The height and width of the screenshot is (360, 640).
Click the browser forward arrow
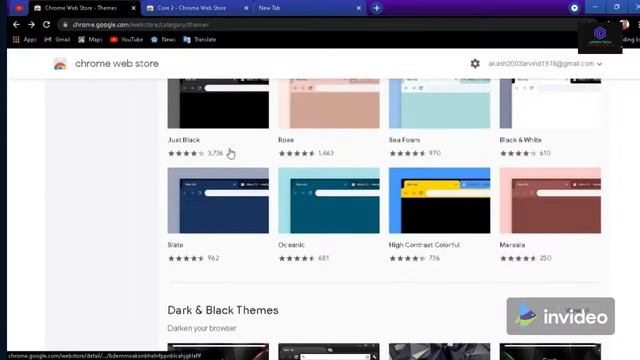point(31,24)
